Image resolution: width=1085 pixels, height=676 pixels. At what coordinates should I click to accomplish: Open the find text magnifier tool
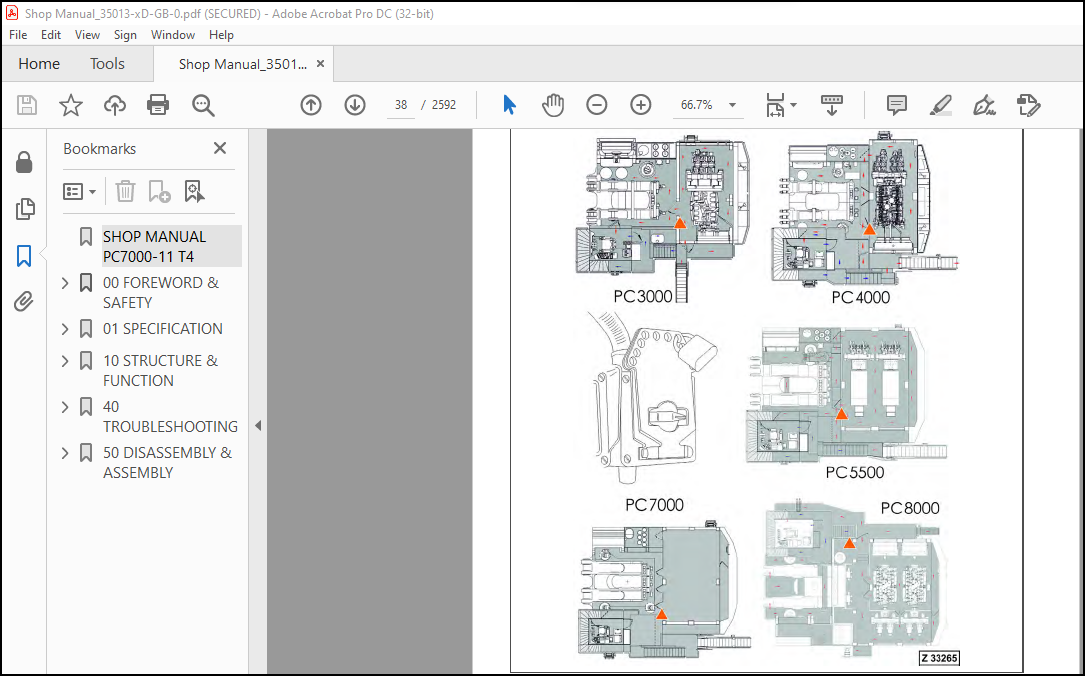203,105
